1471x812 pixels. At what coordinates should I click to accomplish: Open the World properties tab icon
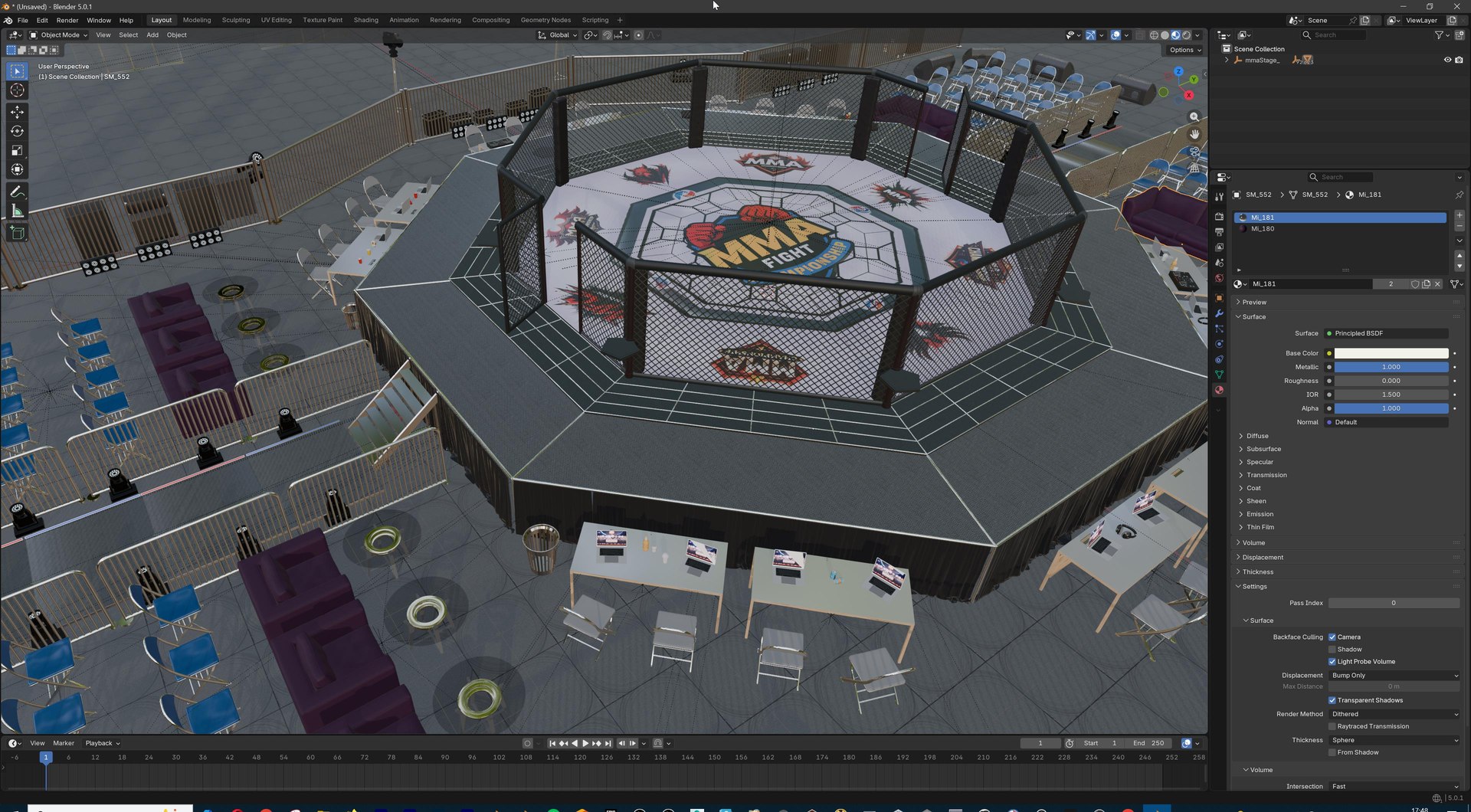(x=1219, y=278)
